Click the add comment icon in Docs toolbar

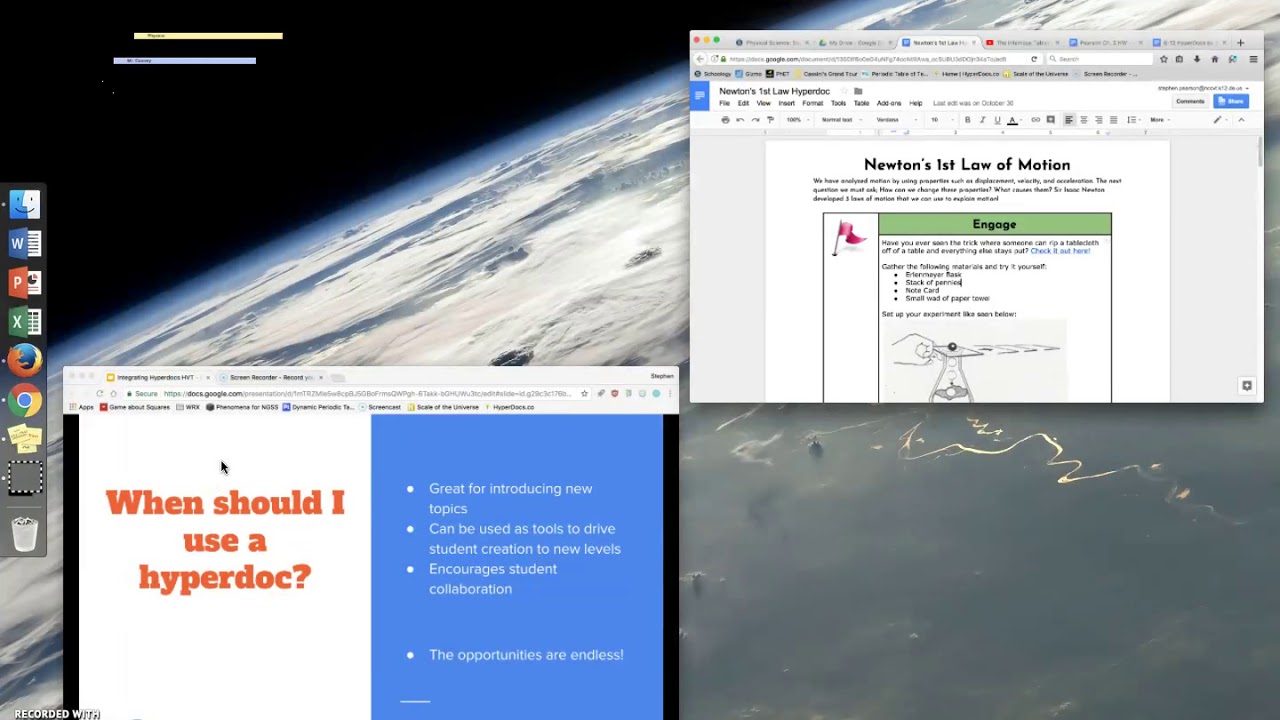pyautogui.click(x=1050, y=120)
